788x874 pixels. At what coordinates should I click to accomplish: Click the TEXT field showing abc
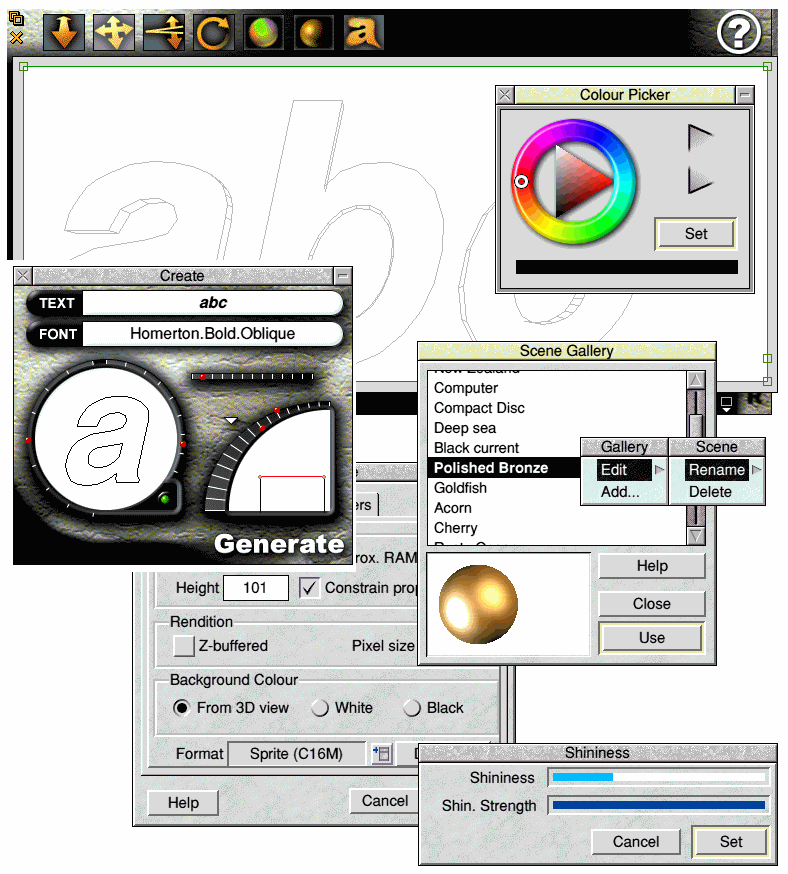tap(212, 303)
